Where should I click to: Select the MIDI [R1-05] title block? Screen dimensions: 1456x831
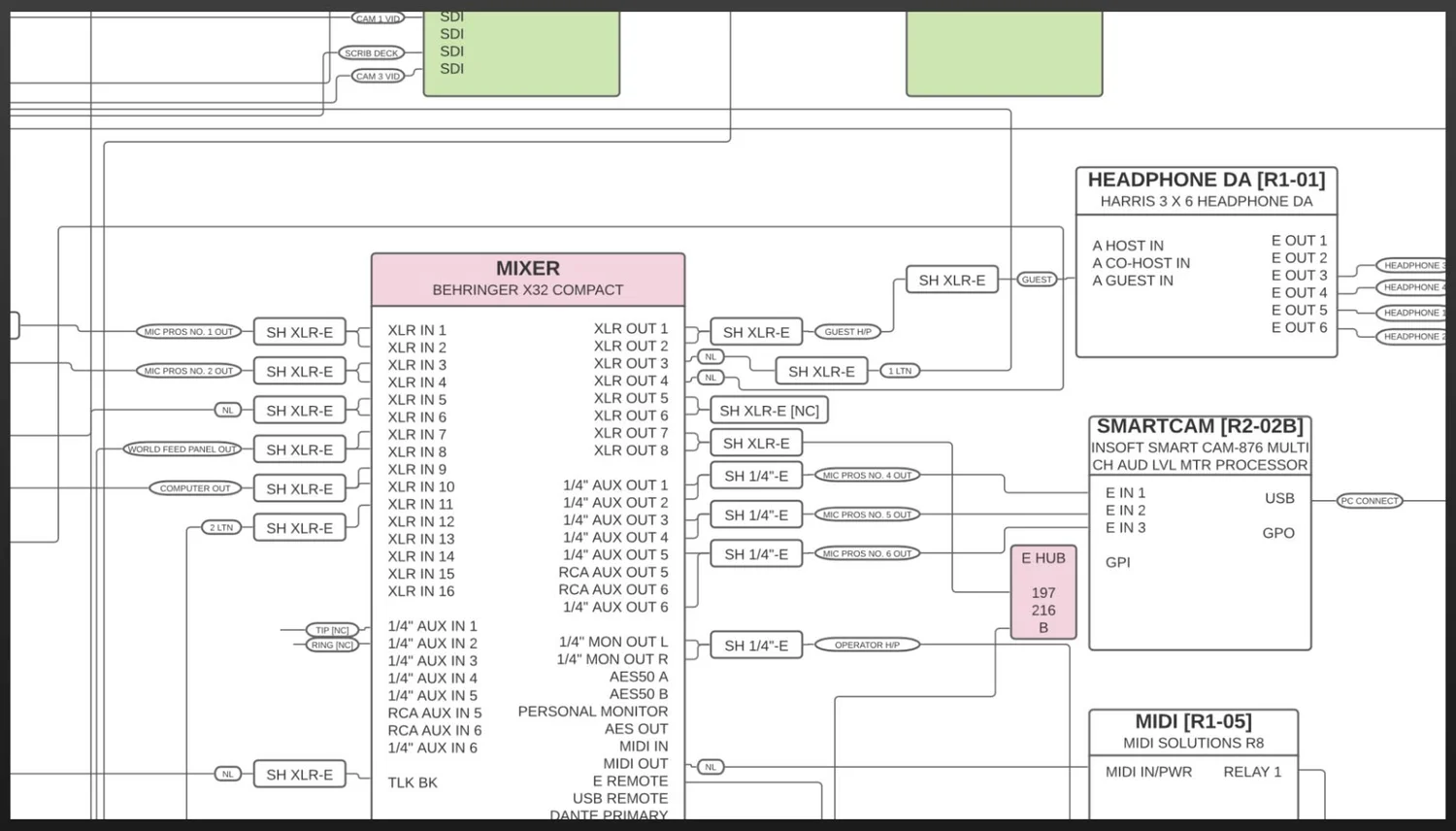point(1194,732)
